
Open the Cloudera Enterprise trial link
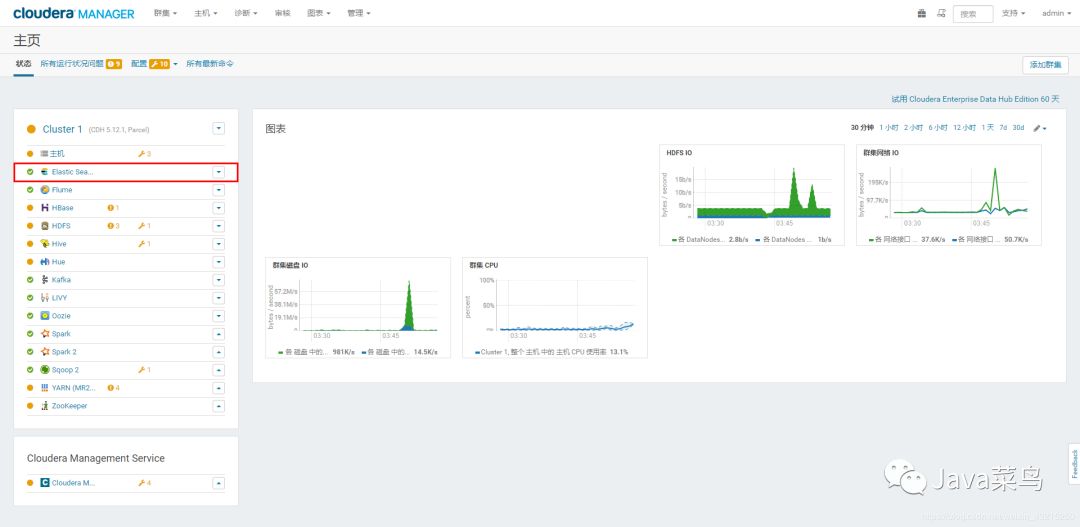coord(975,99)
